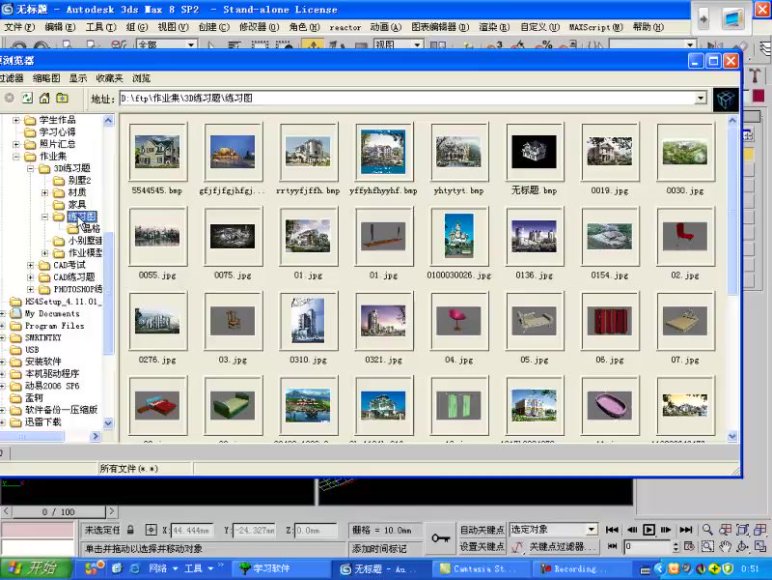Viewport: 772px width, 580px height.
Task: Click the add-to-favorites folder icon
Action: [62, 98]
